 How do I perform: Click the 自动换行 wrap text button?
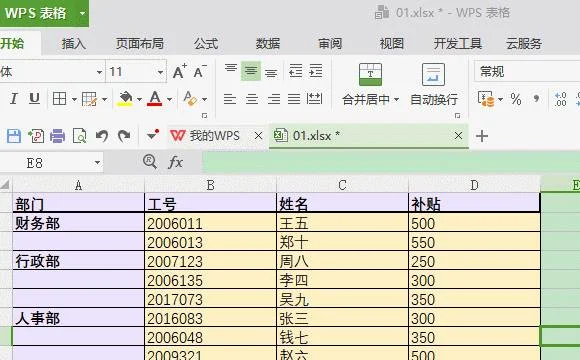pyautogui.click(x=434, y=84)
